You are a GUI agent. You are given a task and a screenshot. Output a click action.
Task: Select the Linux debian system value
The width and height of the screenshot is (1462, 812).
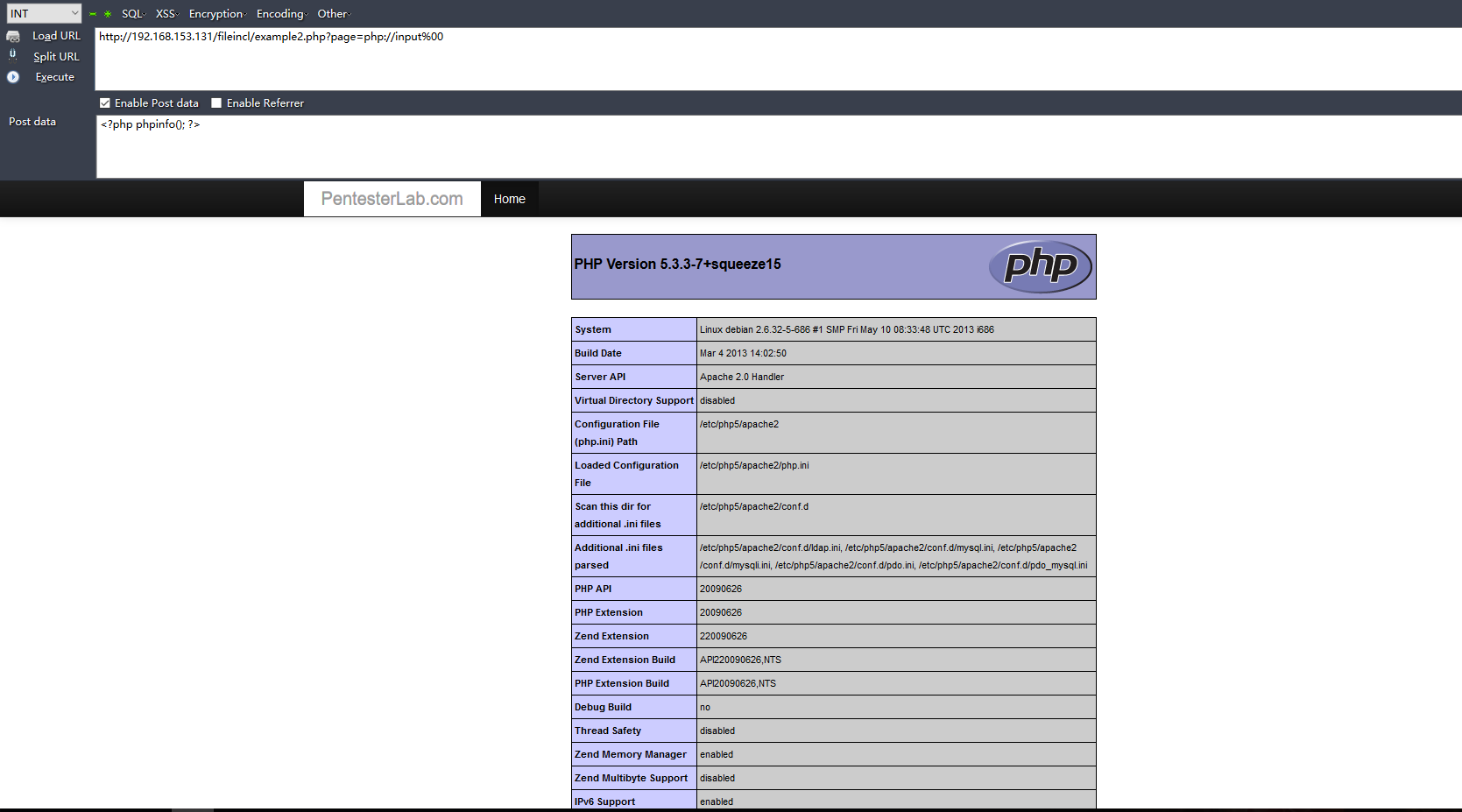point(846,329)
